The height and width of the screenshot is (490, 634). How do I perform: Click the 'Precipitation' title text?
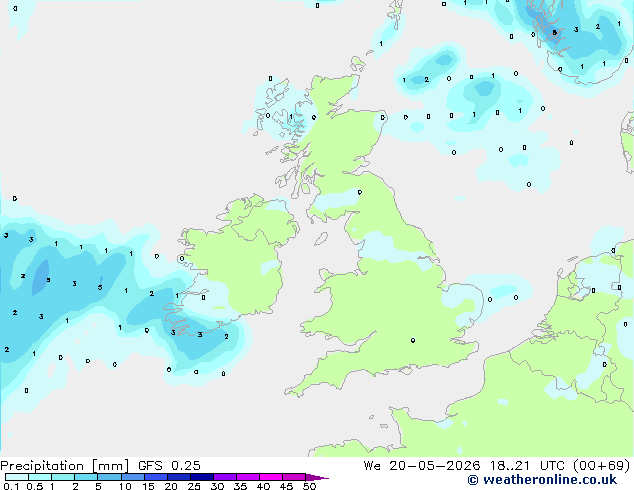pos(42,466)
